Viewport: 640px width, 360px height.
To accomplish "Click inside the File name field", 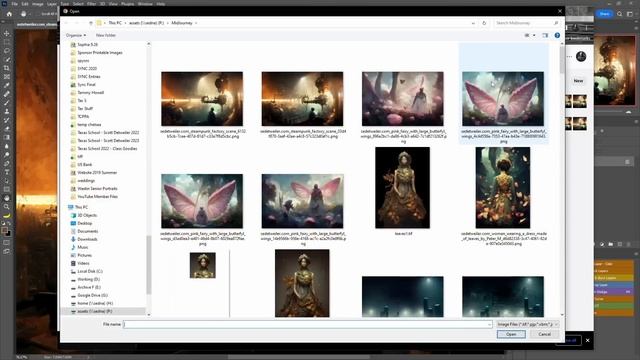I will coord(306,324).
